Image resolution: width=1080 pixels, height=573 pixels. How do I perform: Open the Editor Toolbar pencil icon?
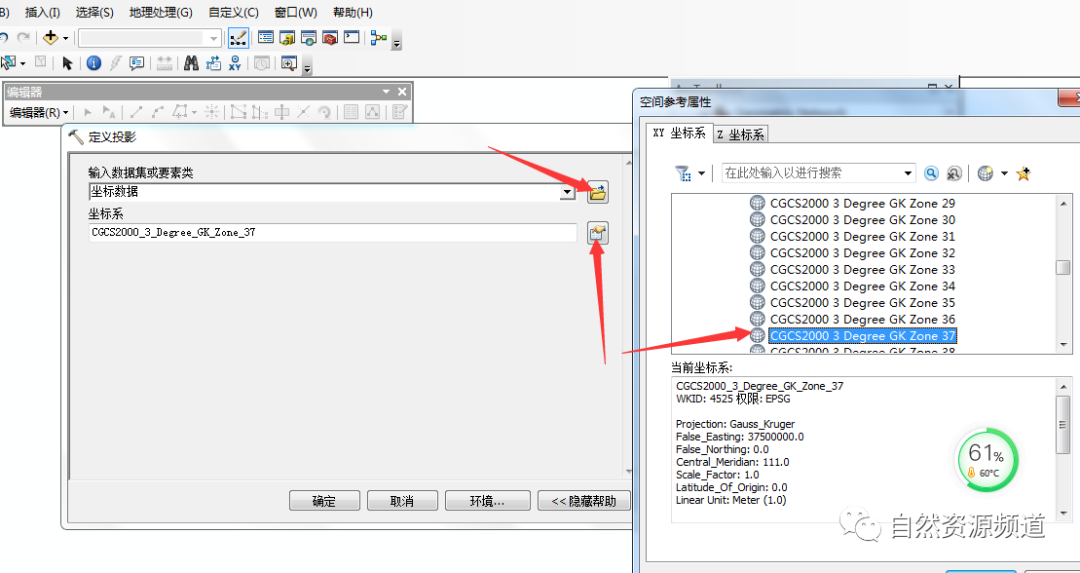[x=238, y=37]
